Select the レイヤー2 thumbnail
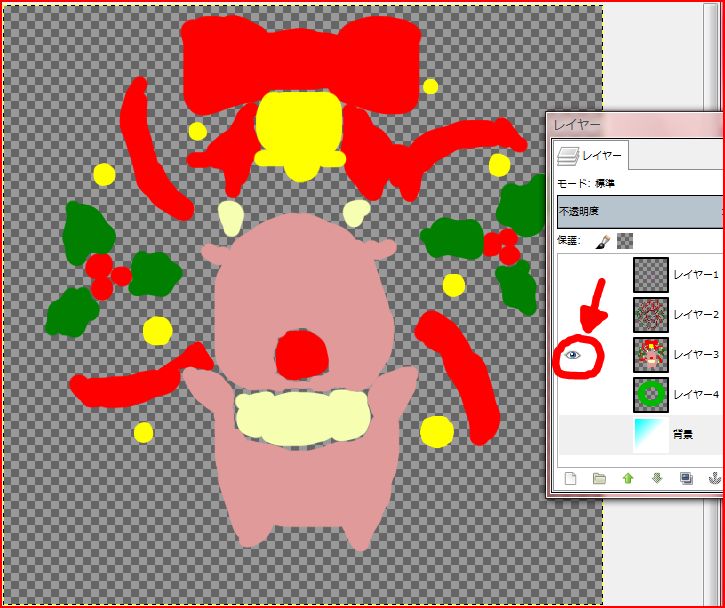 coord(651,314)
